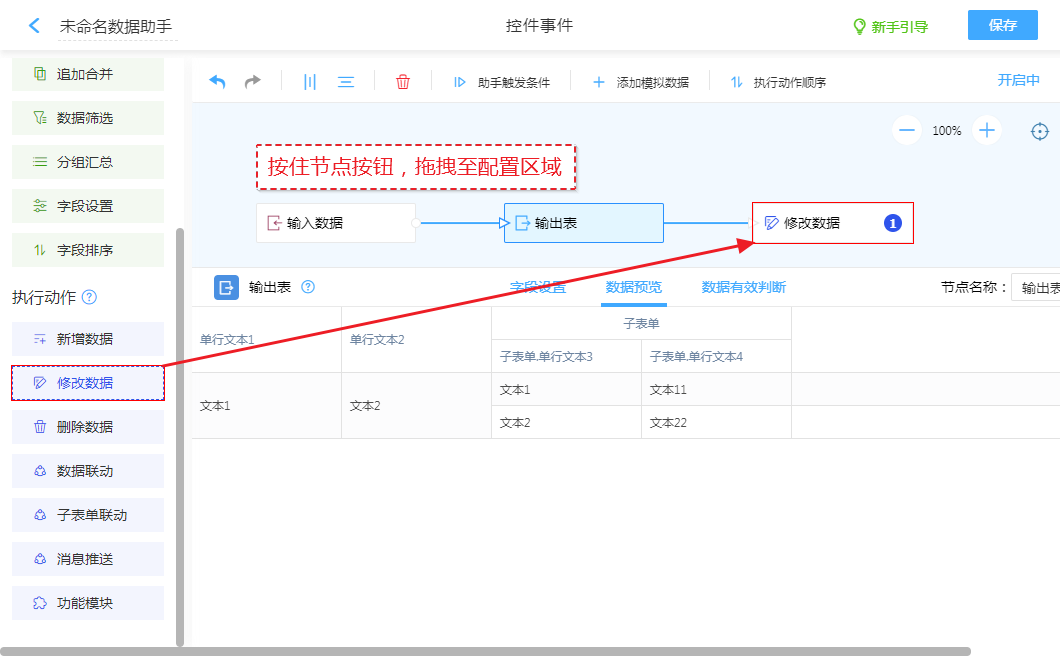Viewport: 1060px width, 656px height.
Task: Click the 节点名称 input field
Action: tap(1037, 288)
